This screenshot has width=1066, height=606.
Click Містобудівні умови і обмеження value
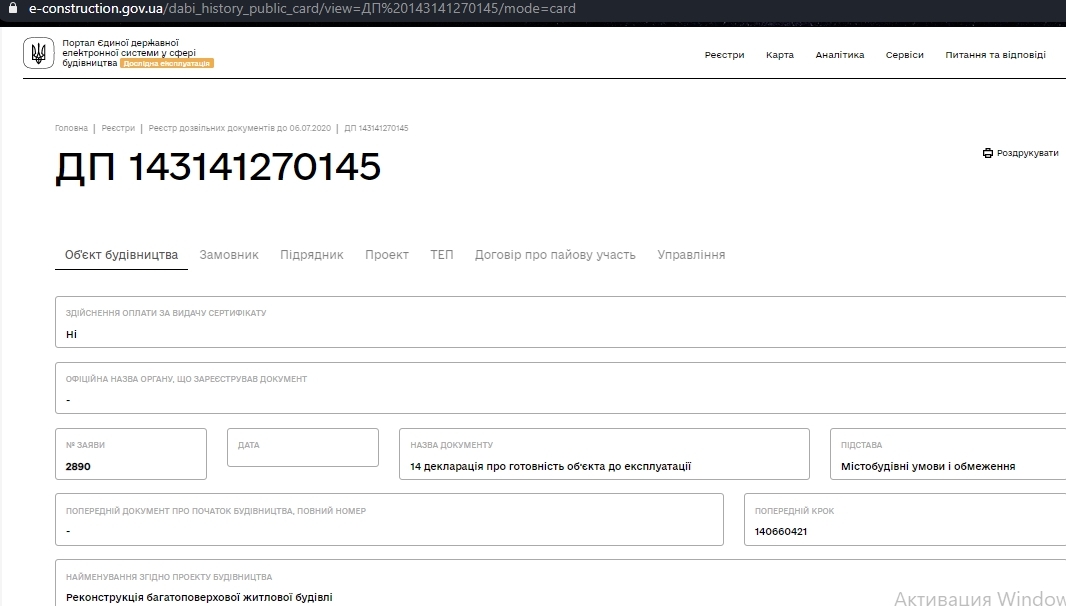click(x=928, y=467)
